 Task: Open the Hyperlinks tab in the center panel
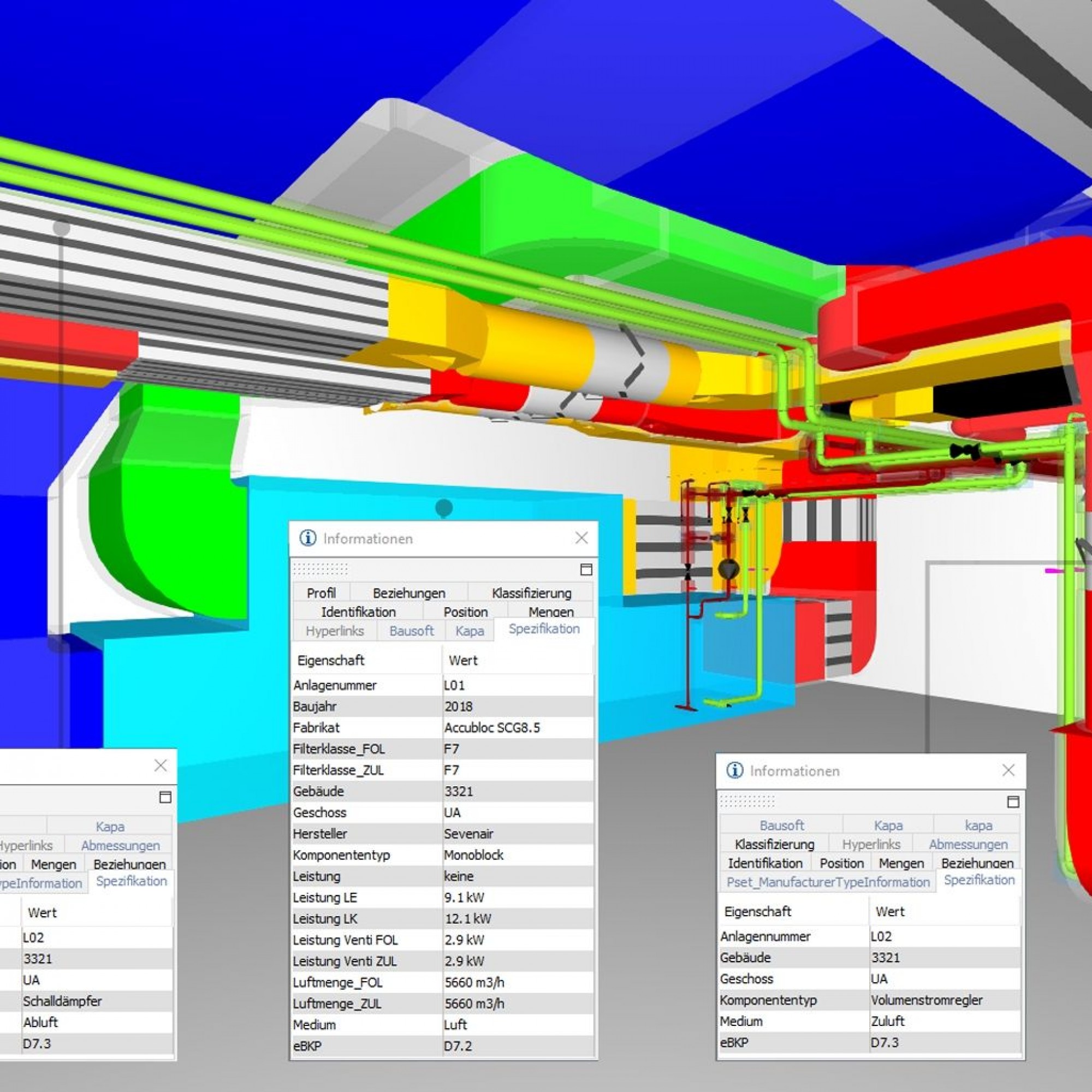[x=335, y=631]
